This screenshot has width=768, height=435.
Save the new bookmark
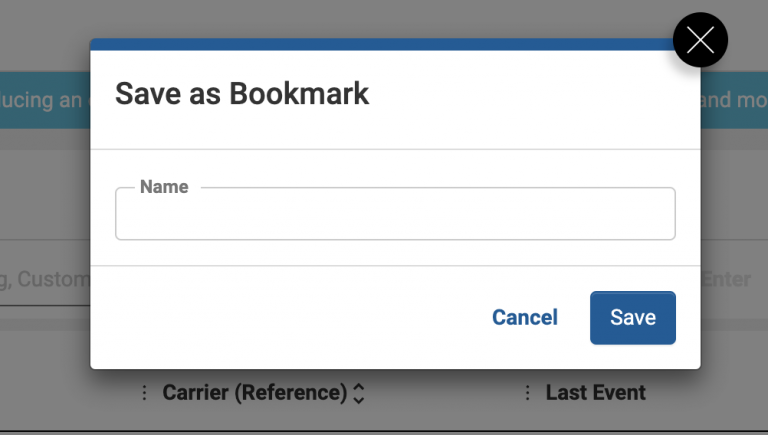[633, 317]
